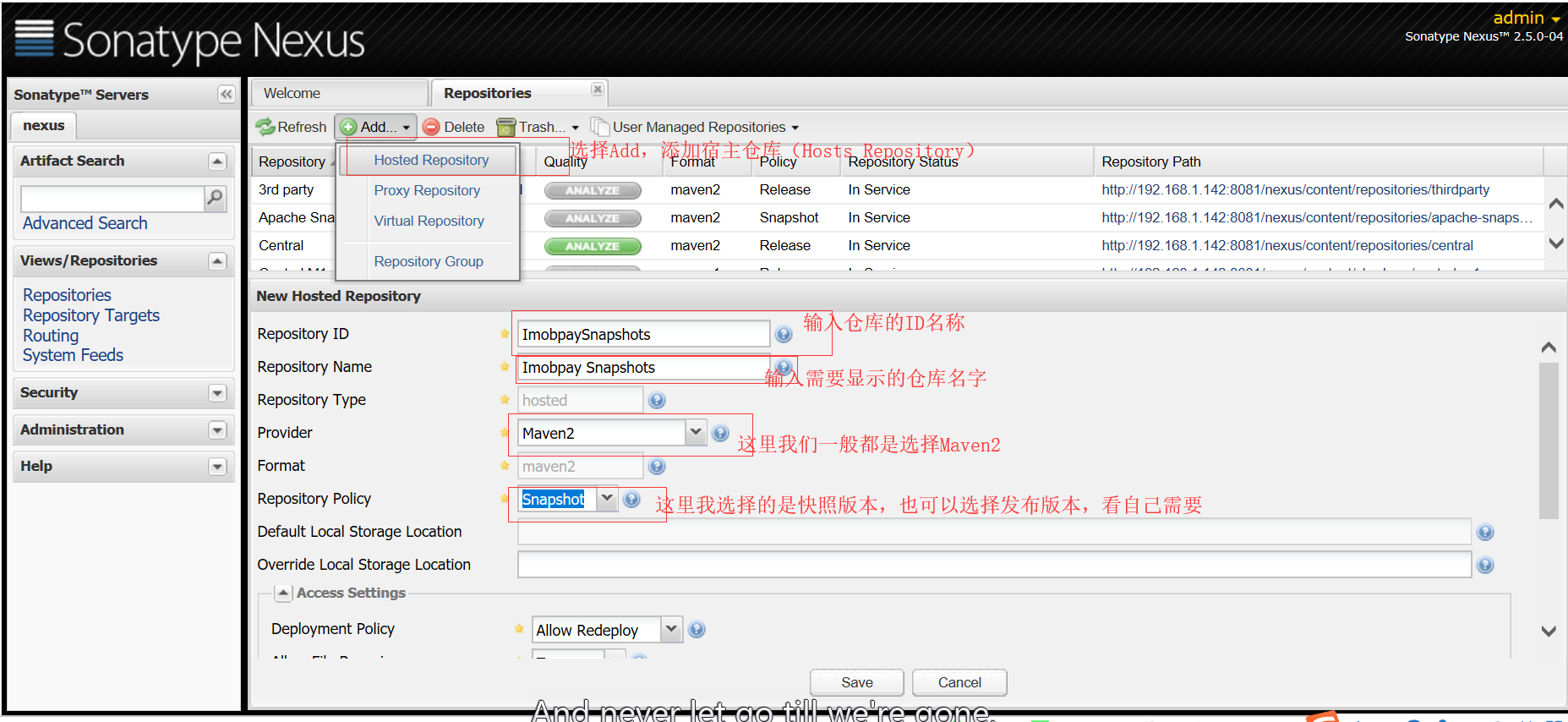Screen dimensions: 1568x722
Task: Click repository list scroll down arrow
Action: click(x=1555, y=243)
